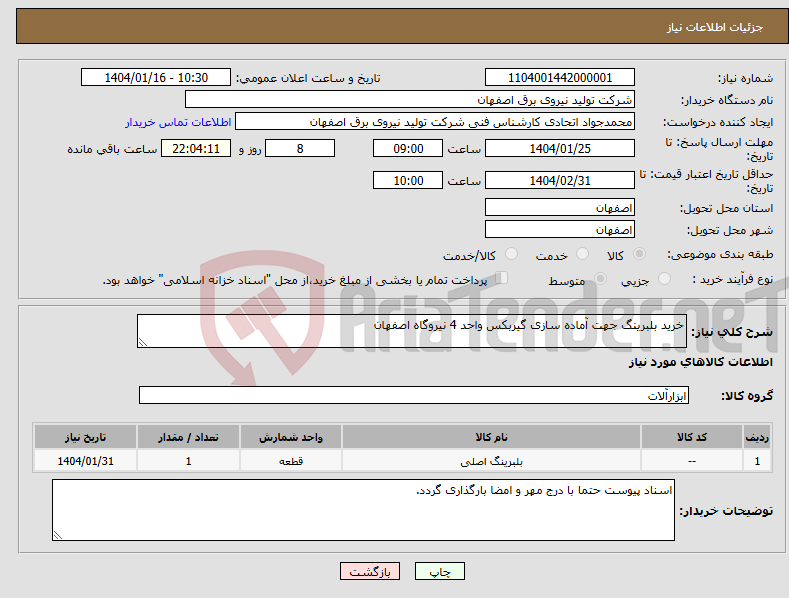Click table cell بلبرینگ اصلی

point(491,461)
